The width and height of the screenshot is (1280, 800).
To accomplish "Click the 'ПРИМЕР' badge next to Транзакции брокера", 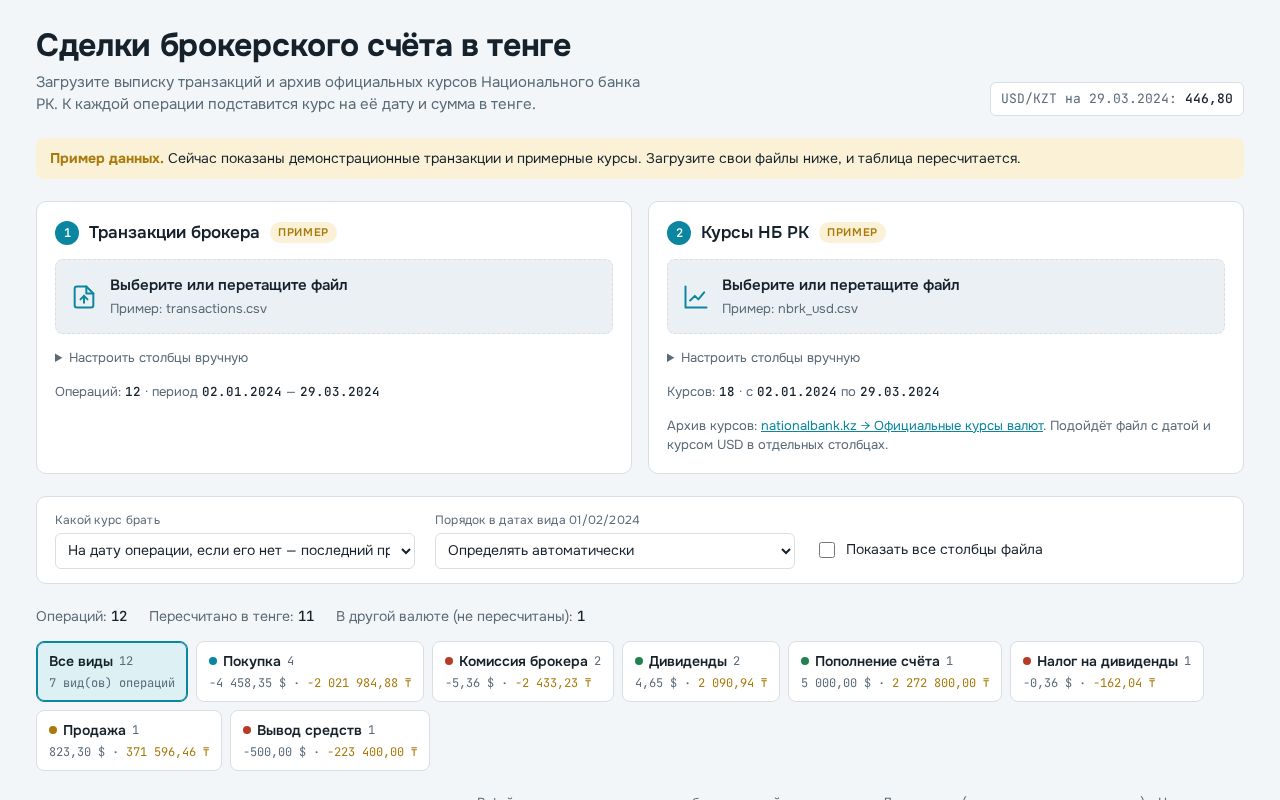I will click(x=303, y=233).
